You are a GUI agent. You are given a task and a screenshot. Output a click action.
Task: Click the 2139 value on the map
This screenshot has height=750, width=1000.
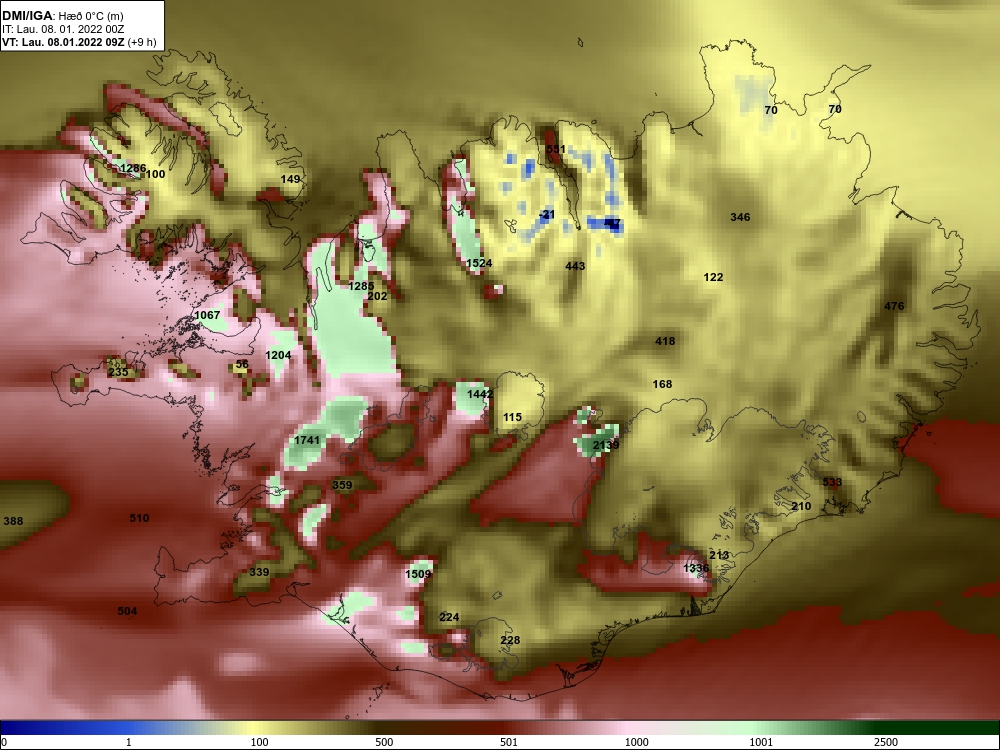pyautogui.click(x=606, y=445)
